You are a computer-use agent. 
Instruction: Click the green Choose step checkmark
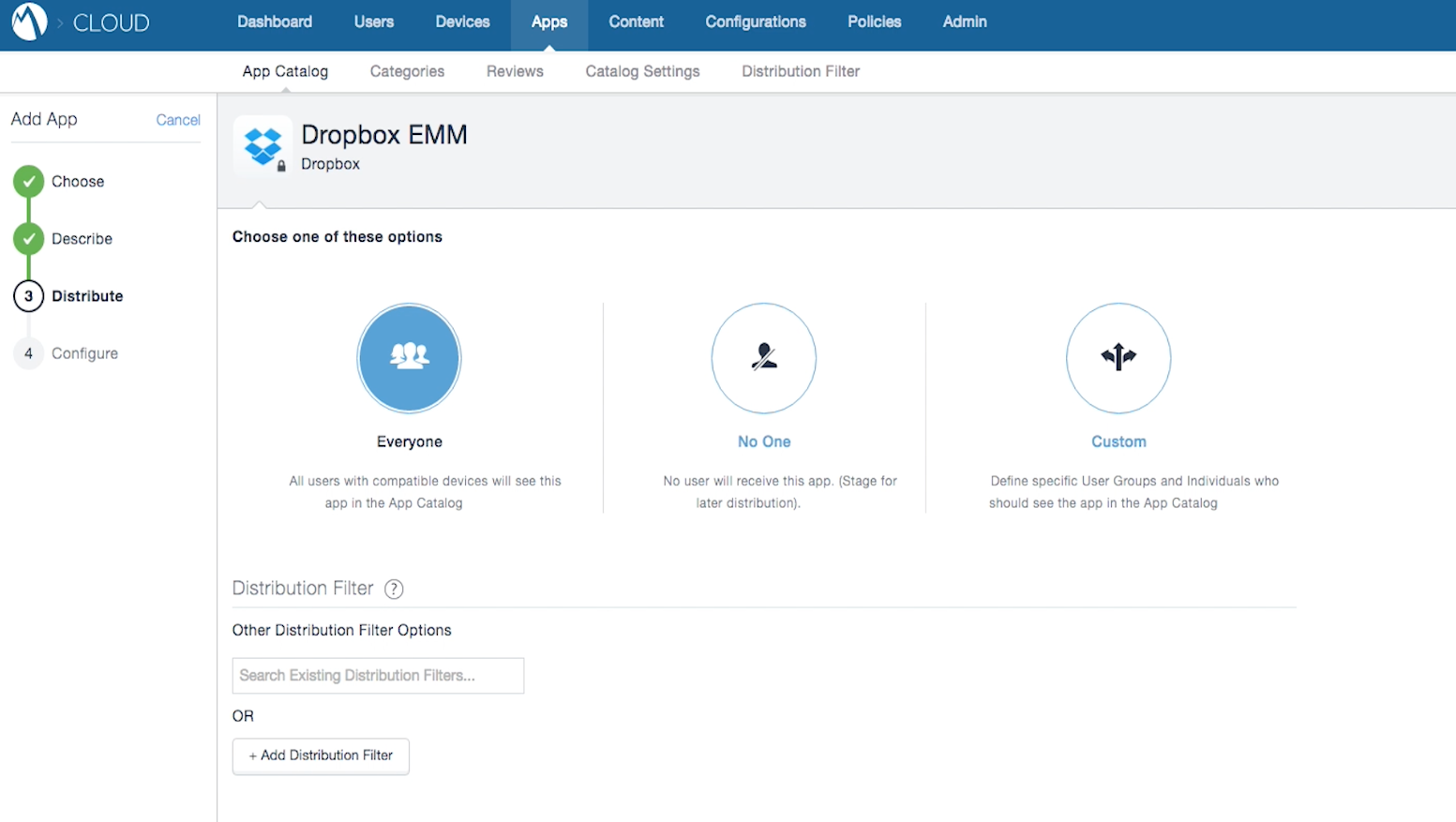29,181
